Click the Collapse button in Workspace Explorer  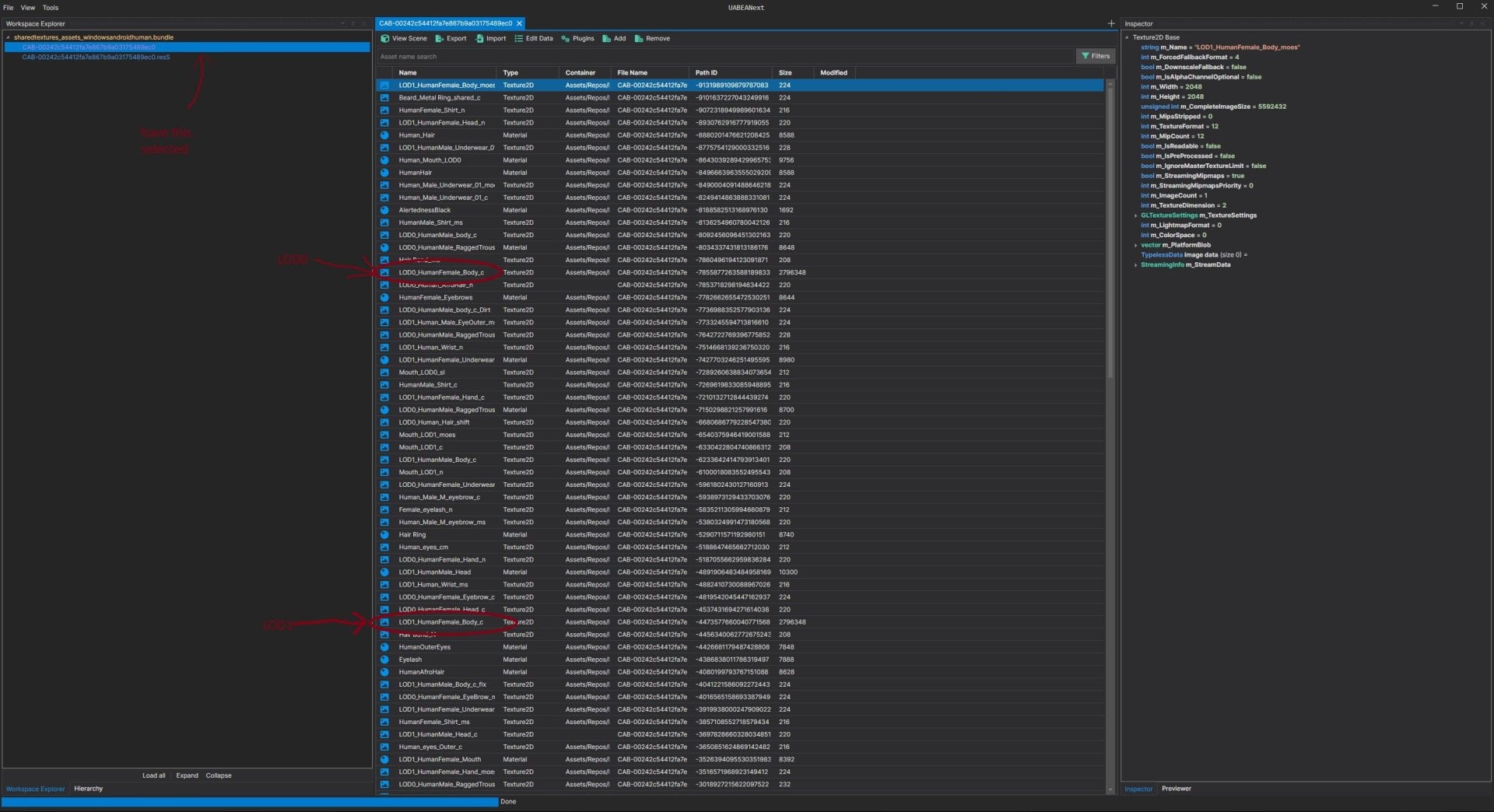click(x=219, y=775)
